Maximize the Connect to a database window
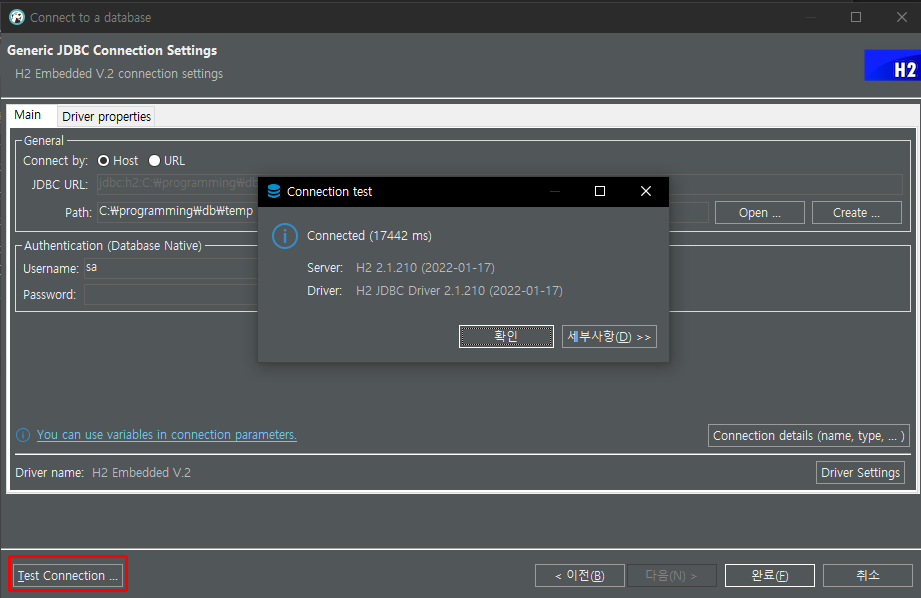The width and height of the screenshot is (921, 598). [x=856, y=17]
